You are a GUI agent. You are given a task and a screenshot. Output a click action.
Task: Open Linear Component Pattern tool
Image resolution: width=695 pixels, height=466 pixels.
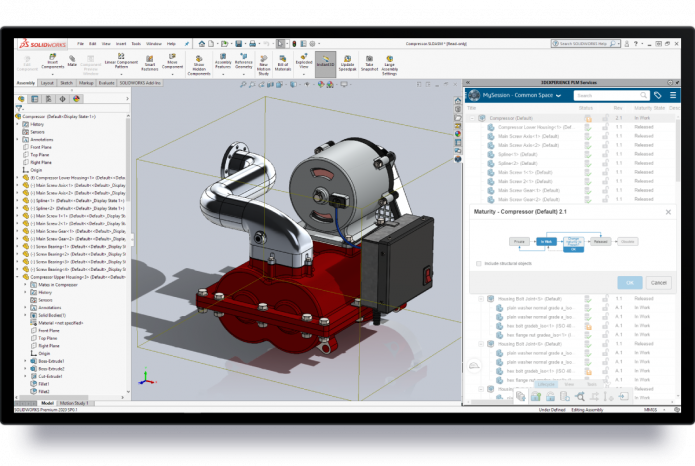121,61
